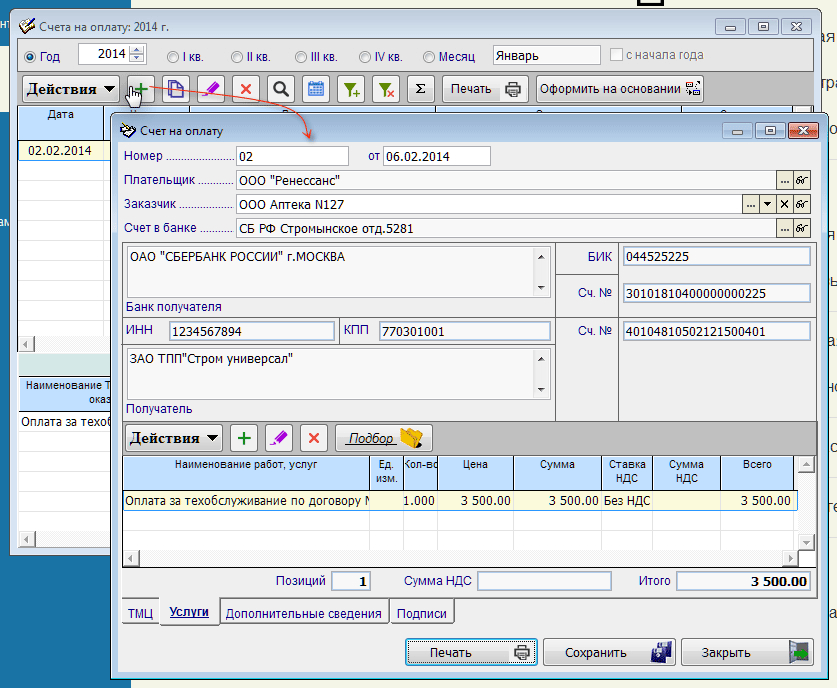Image resolution: width=837 pixels, height=688 pixels.
Task: Click red X delete-row icon in invoice dialog
Action: point(314,438)
